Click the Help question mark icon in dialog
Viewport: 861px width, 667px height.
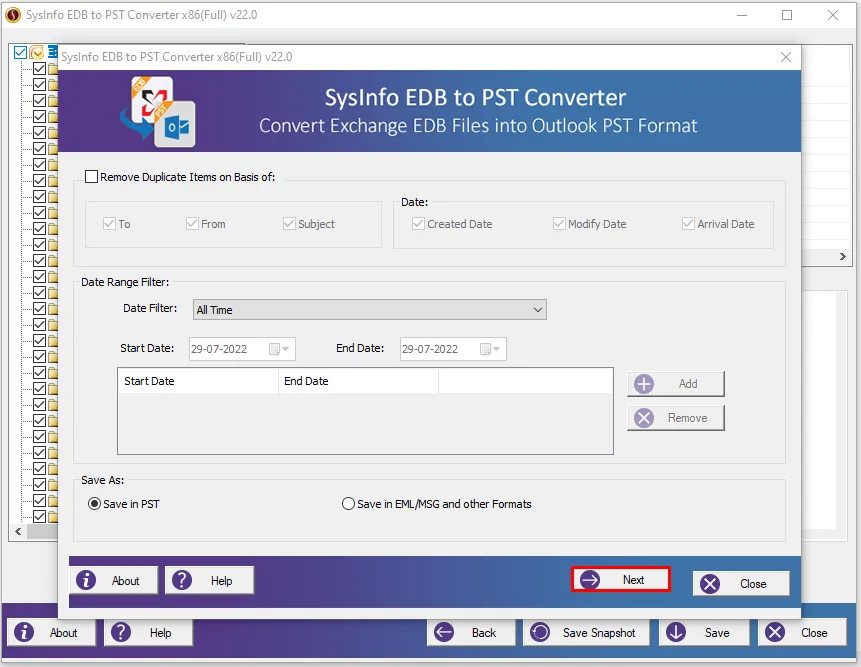[x=183, y=581]
